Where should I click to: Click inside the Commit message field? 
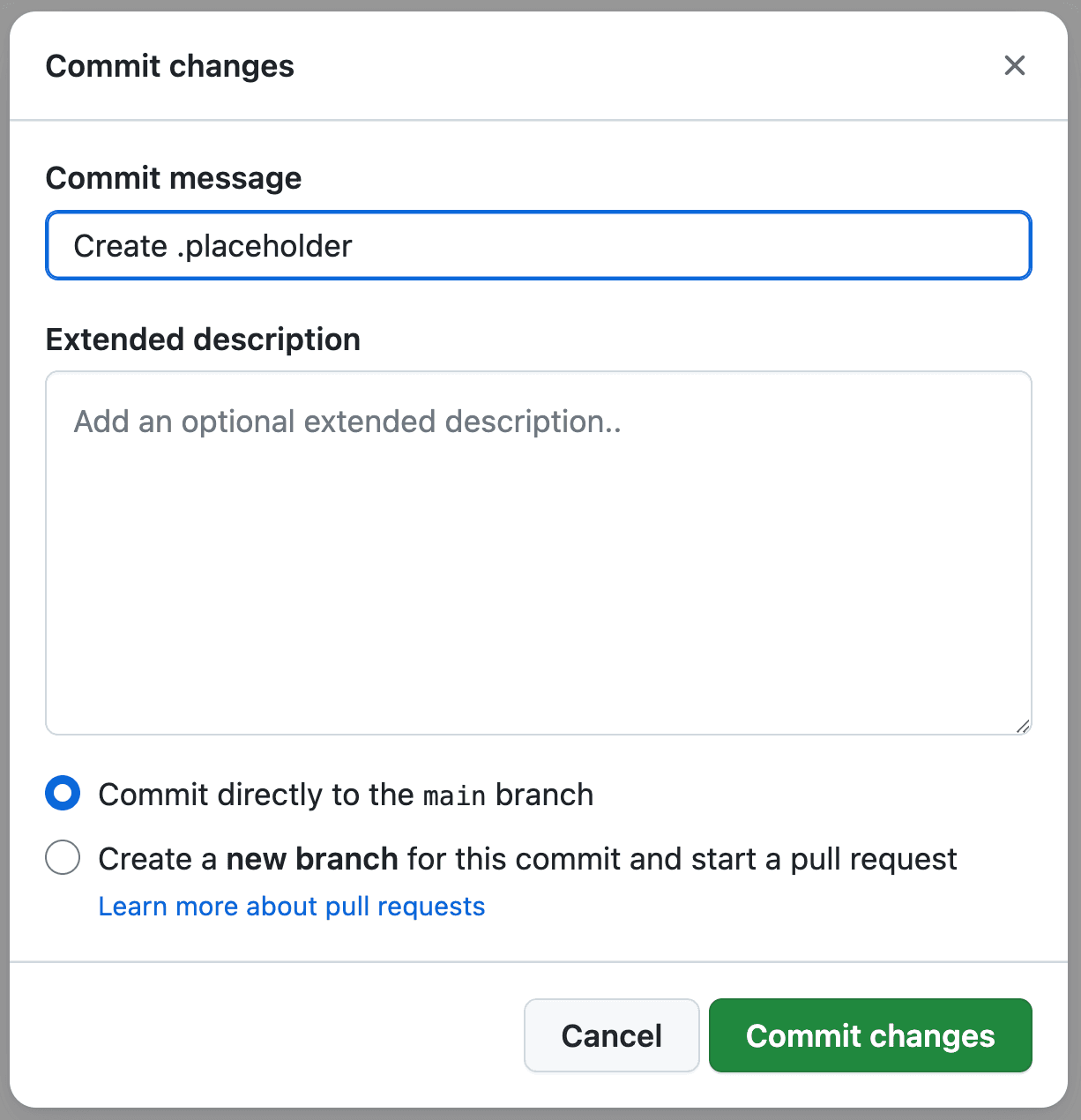click(538, 245)
